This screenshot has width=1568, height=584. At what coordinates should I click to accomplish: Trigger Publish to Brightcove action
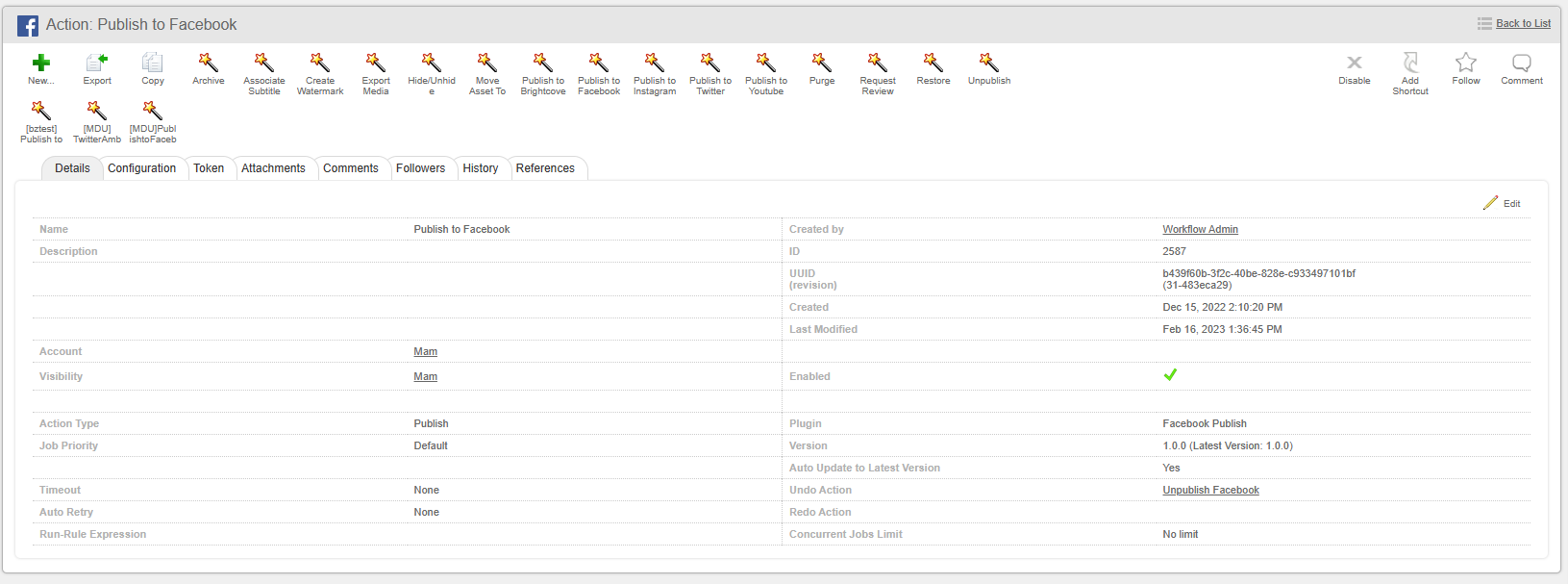(543, 63)
